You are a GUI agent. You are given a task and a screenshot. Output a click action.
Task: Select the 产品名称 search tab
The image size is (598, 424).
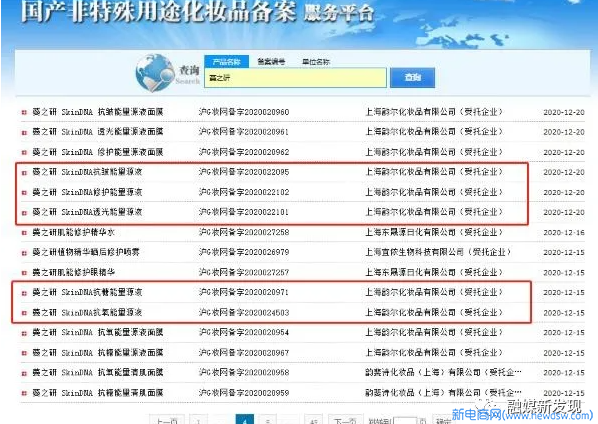(227, 62)
